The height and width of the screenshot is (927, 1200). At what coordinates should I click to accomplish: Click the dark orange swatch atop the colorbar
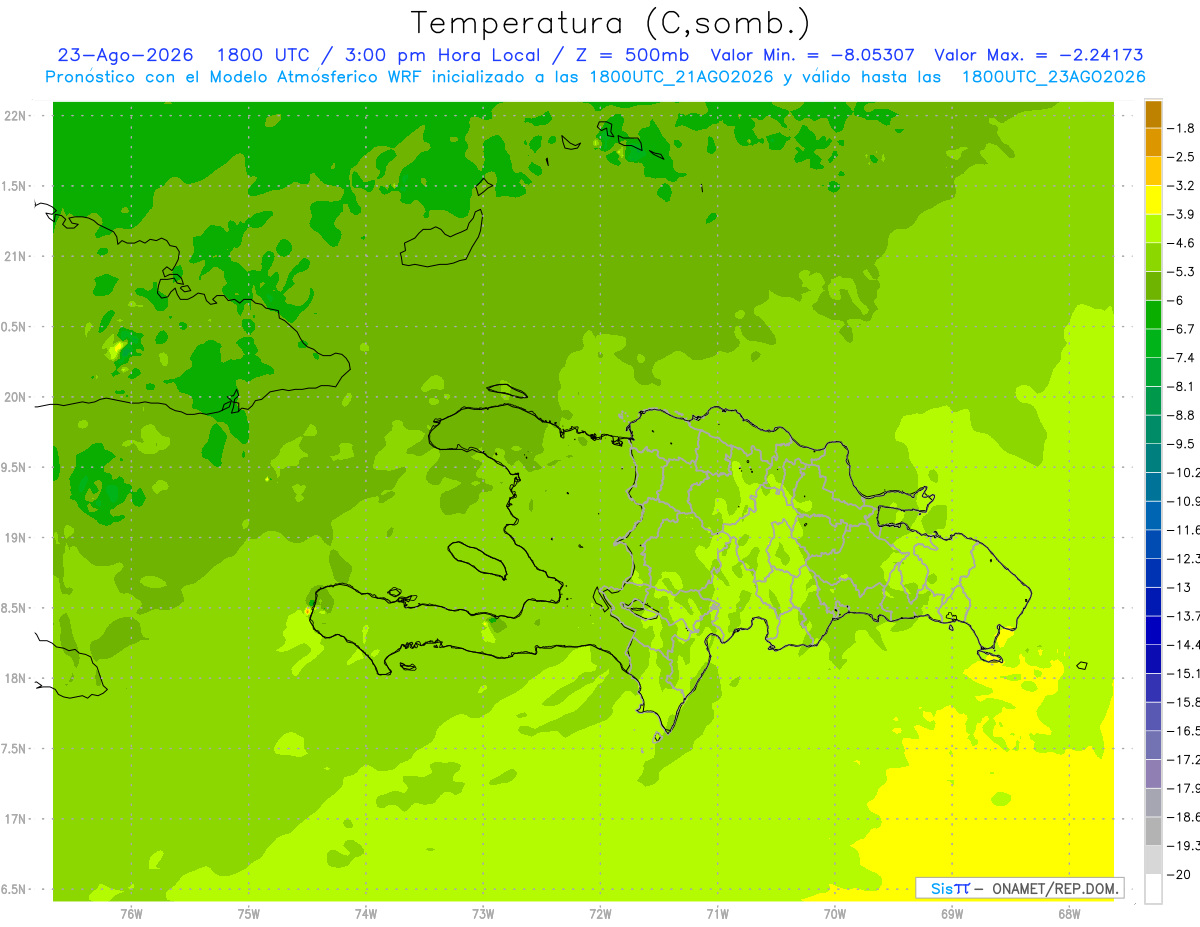[1153, 114]
